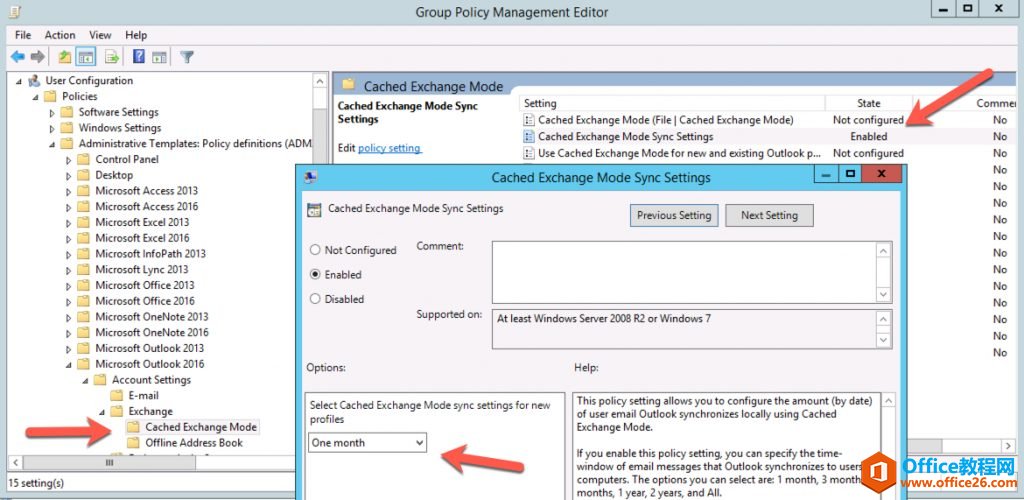Collapse the Microsoft Outlook 2016 tree node

coord(69,364)
